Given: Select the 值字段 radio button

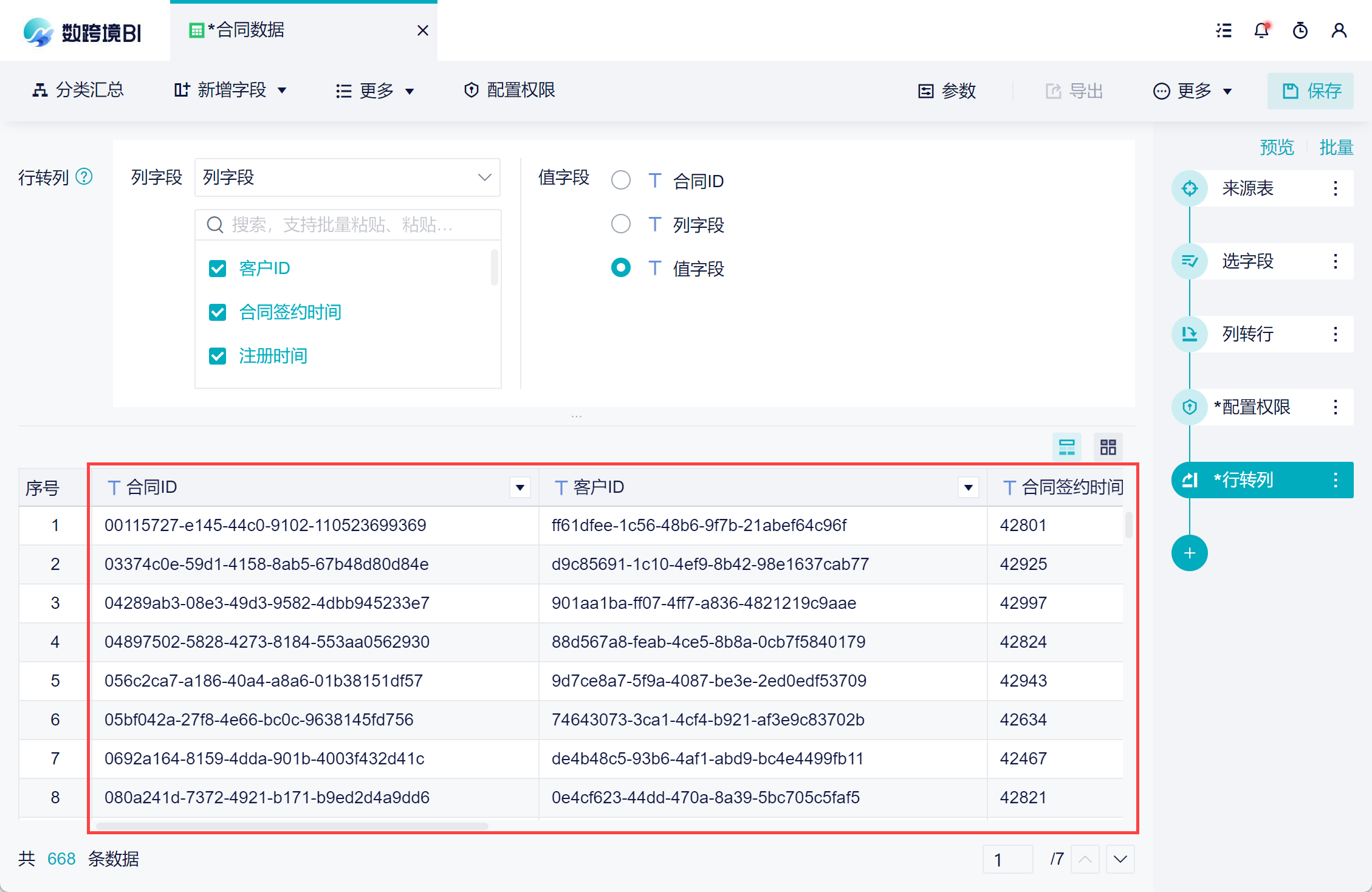Looking at the screenshot, I should click(x=621, y=268).
